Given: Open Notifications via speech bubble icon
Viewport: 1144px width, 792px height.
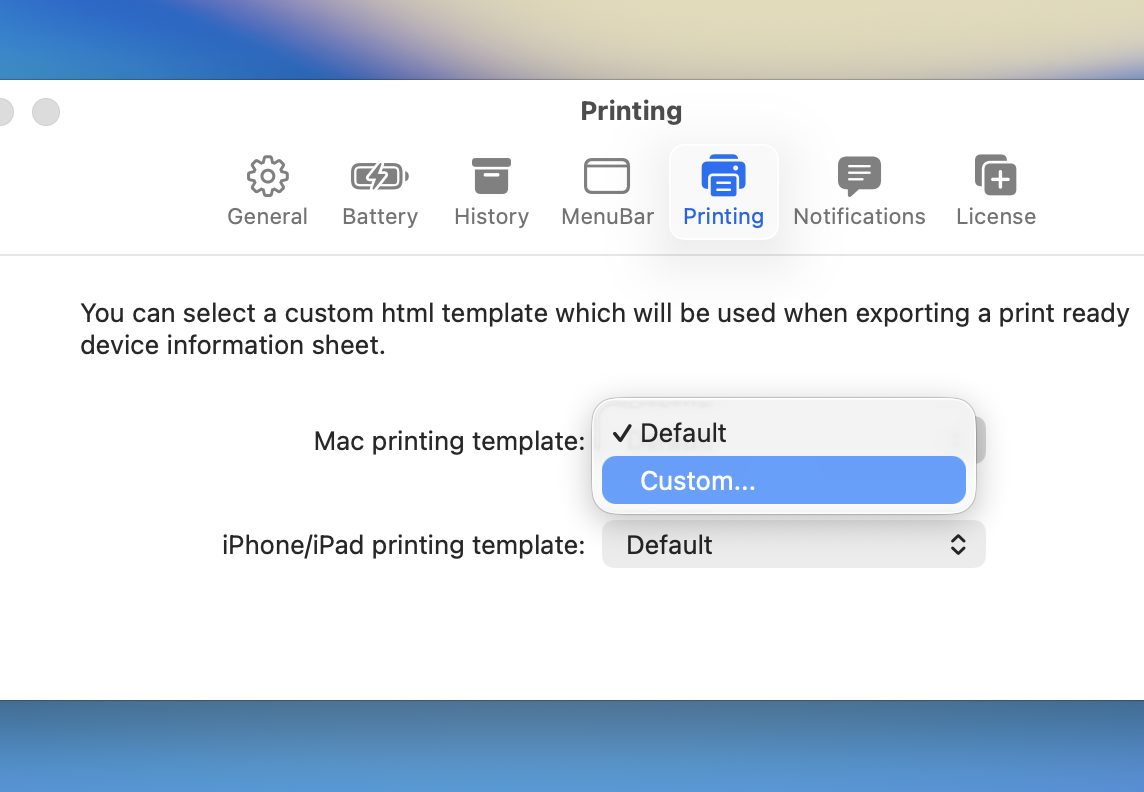Looking at the screenshot, I should coord(859,177).
